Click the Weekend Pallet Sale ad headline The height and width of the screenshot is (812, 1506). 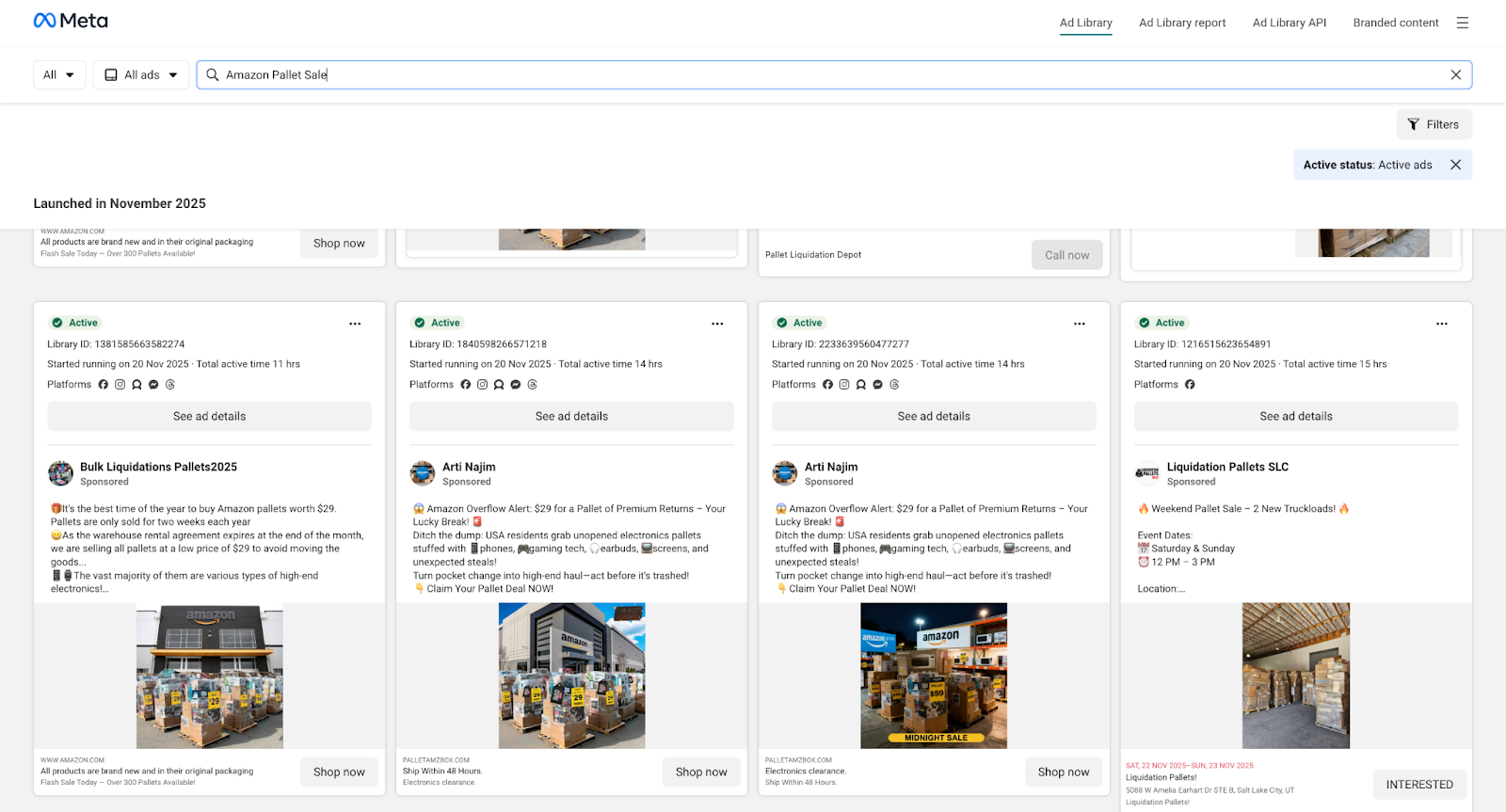coord(1243,509)
